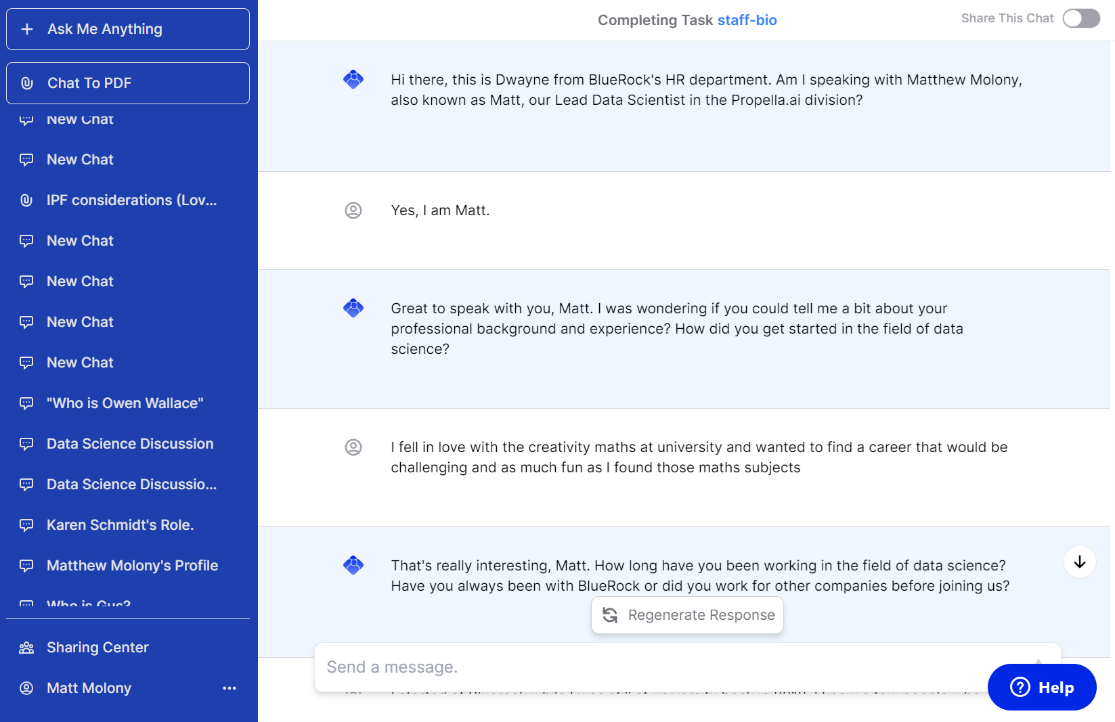1115x722 pixels.
Task: Click the chat icon beside "Who is Owen Wallace"
Action: [26, 403]
